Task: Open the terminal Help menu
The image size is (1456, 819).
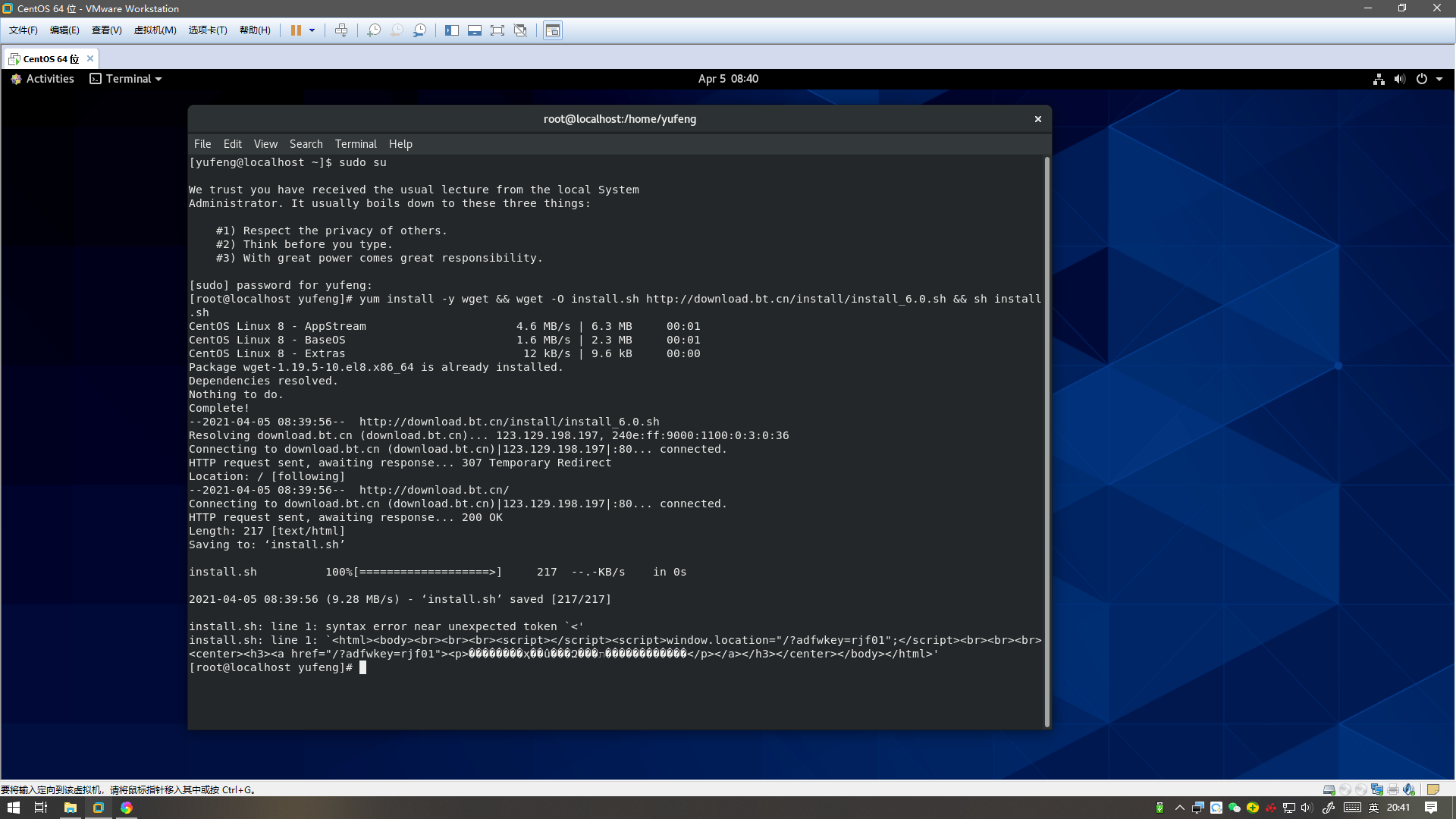Action: [x=400, y=144]
